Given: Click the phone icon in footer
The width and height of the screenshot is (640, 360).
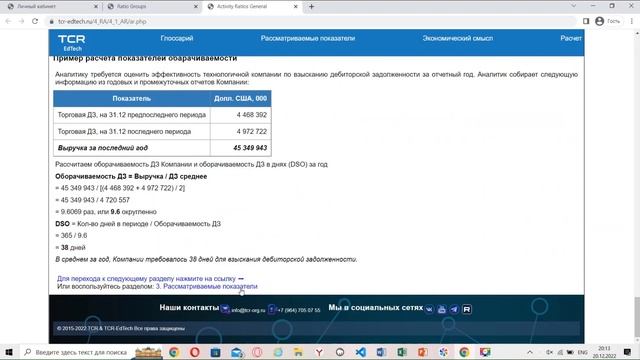Looking at the screenshot, I should 272,309.
